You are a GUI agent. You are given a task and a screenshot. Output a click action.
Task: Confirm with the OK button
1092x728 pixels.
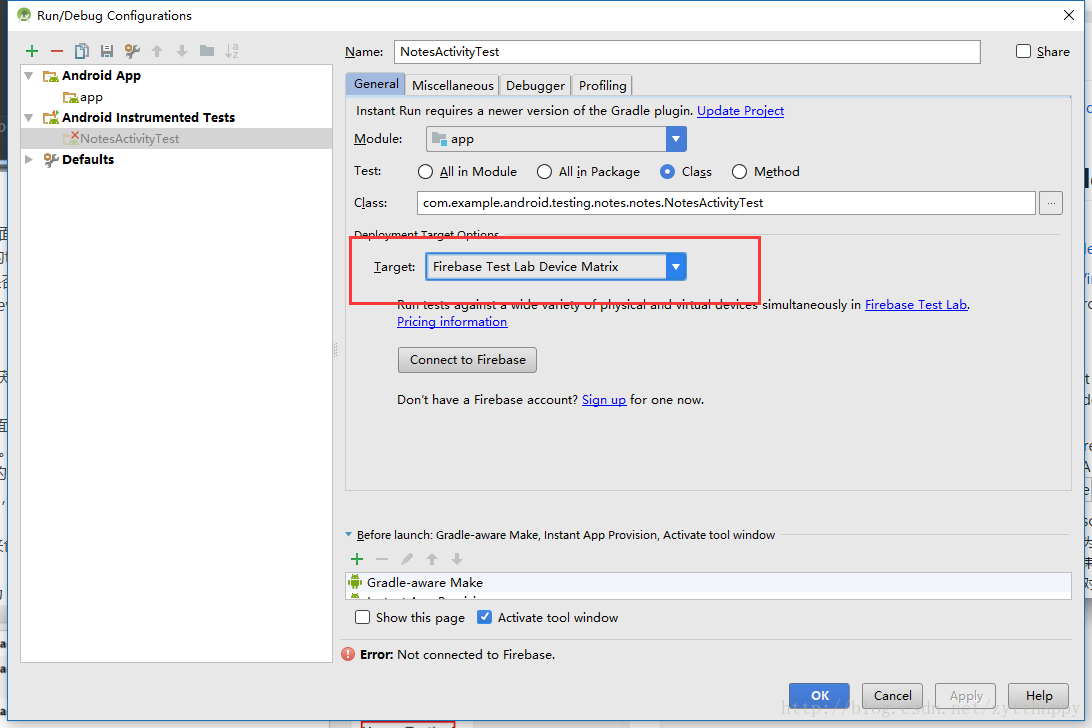click(819, 695)
